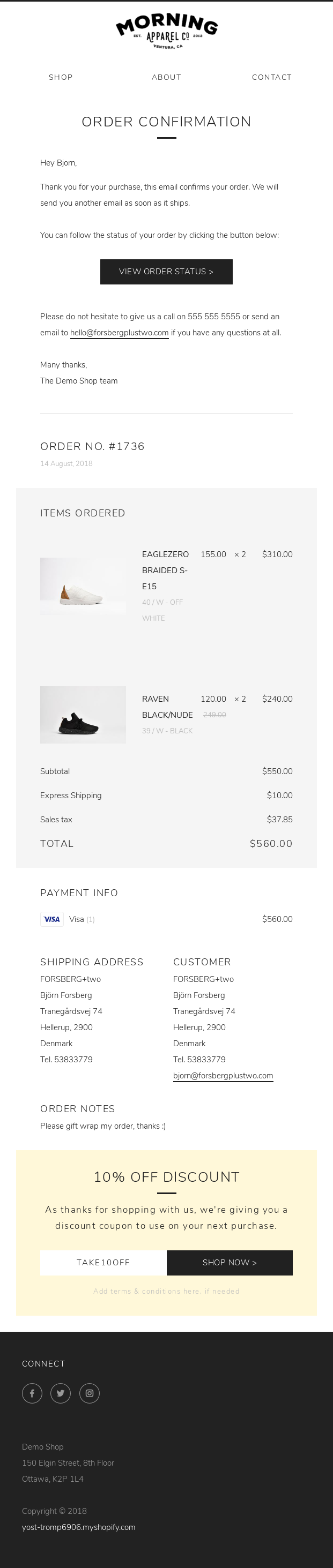
Task: Open the Facebook social icon
Action: pyautogui.click(x=32, y=1393)
